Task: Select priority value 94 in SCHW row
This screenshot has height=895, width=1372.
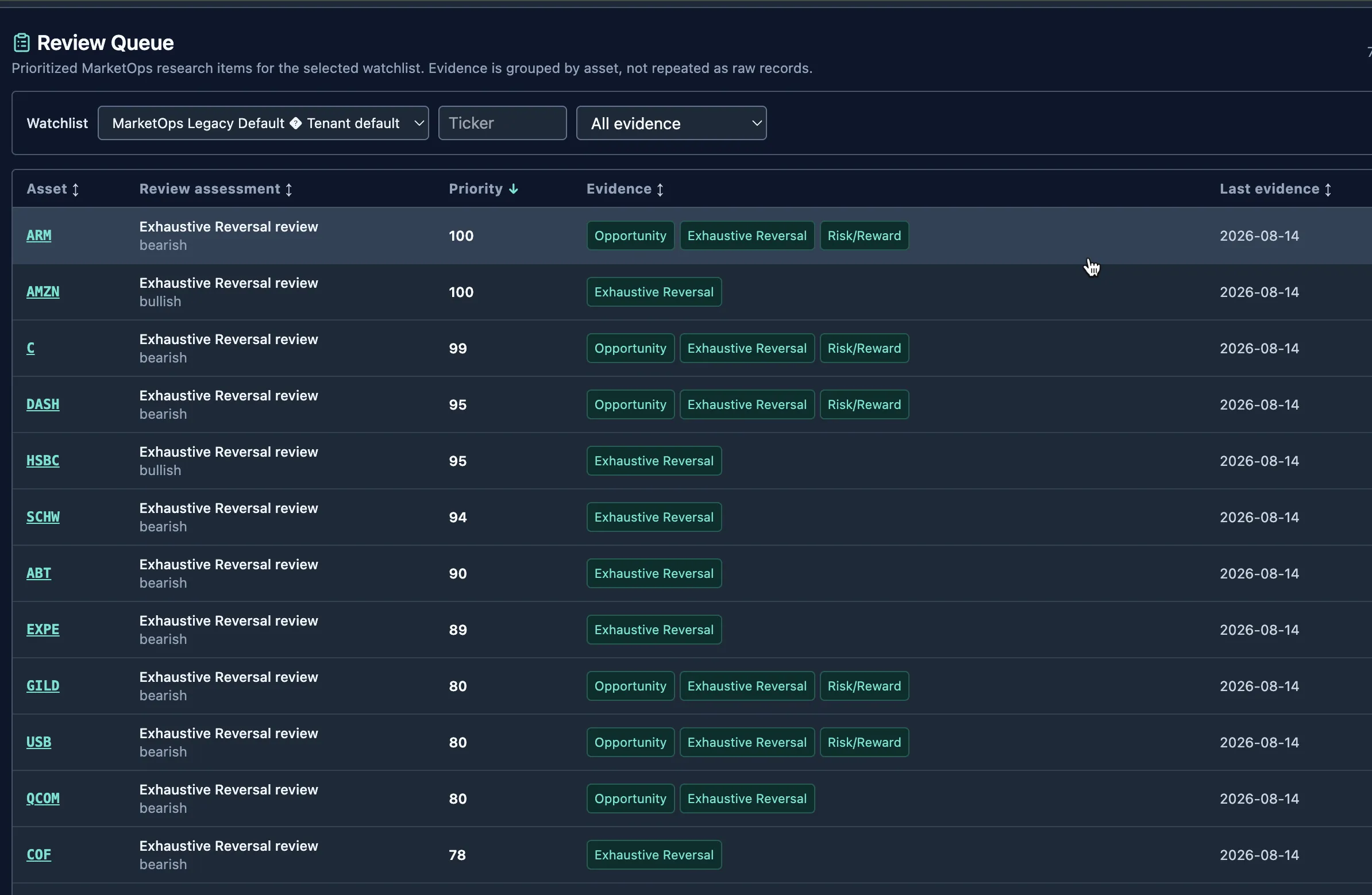Action: [x=458, y=517]
